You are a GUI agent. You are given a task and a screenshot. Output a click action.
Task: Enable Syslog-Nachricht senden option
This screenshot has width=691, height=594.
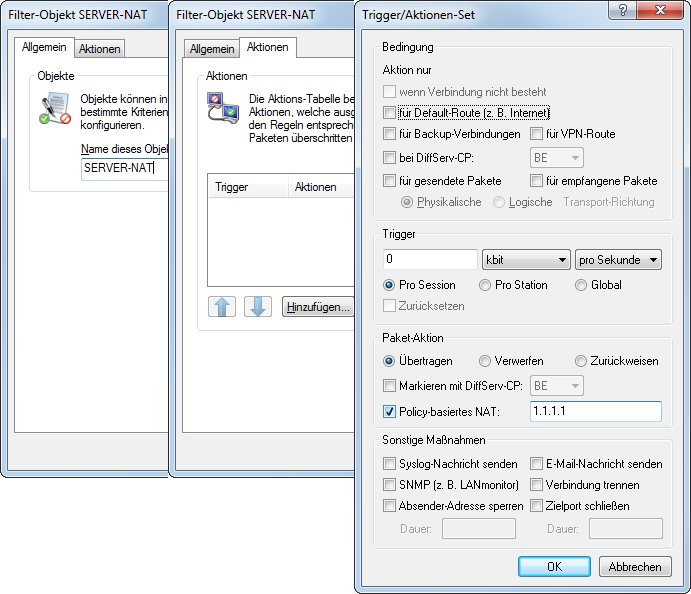(x=390, y=464)
